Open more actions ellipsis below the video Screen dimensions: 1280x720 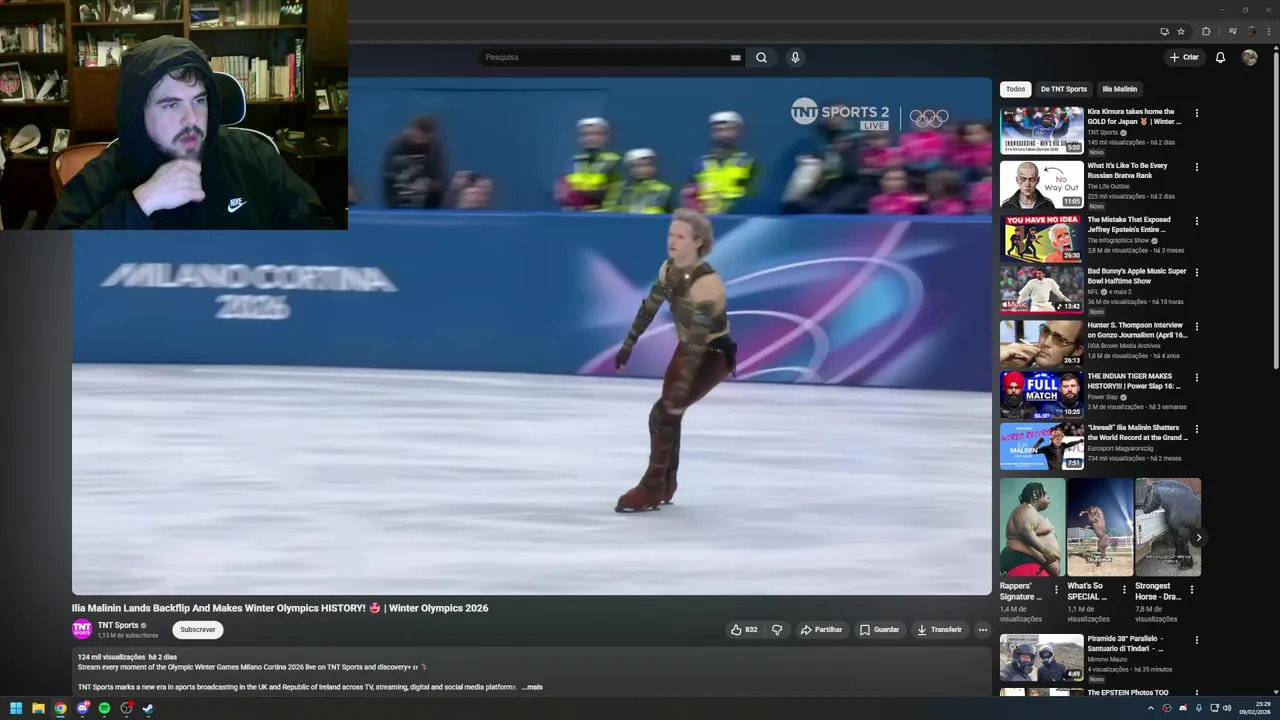coord(983,630)
